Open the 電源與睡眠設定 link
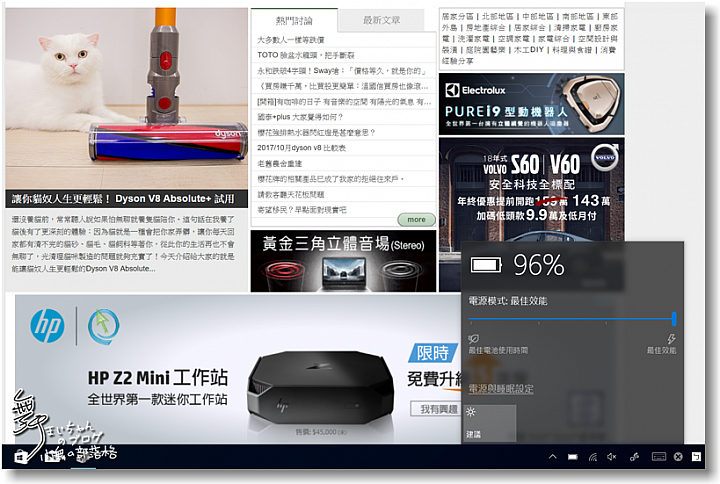The image size is (720, 484). (501, 389)
